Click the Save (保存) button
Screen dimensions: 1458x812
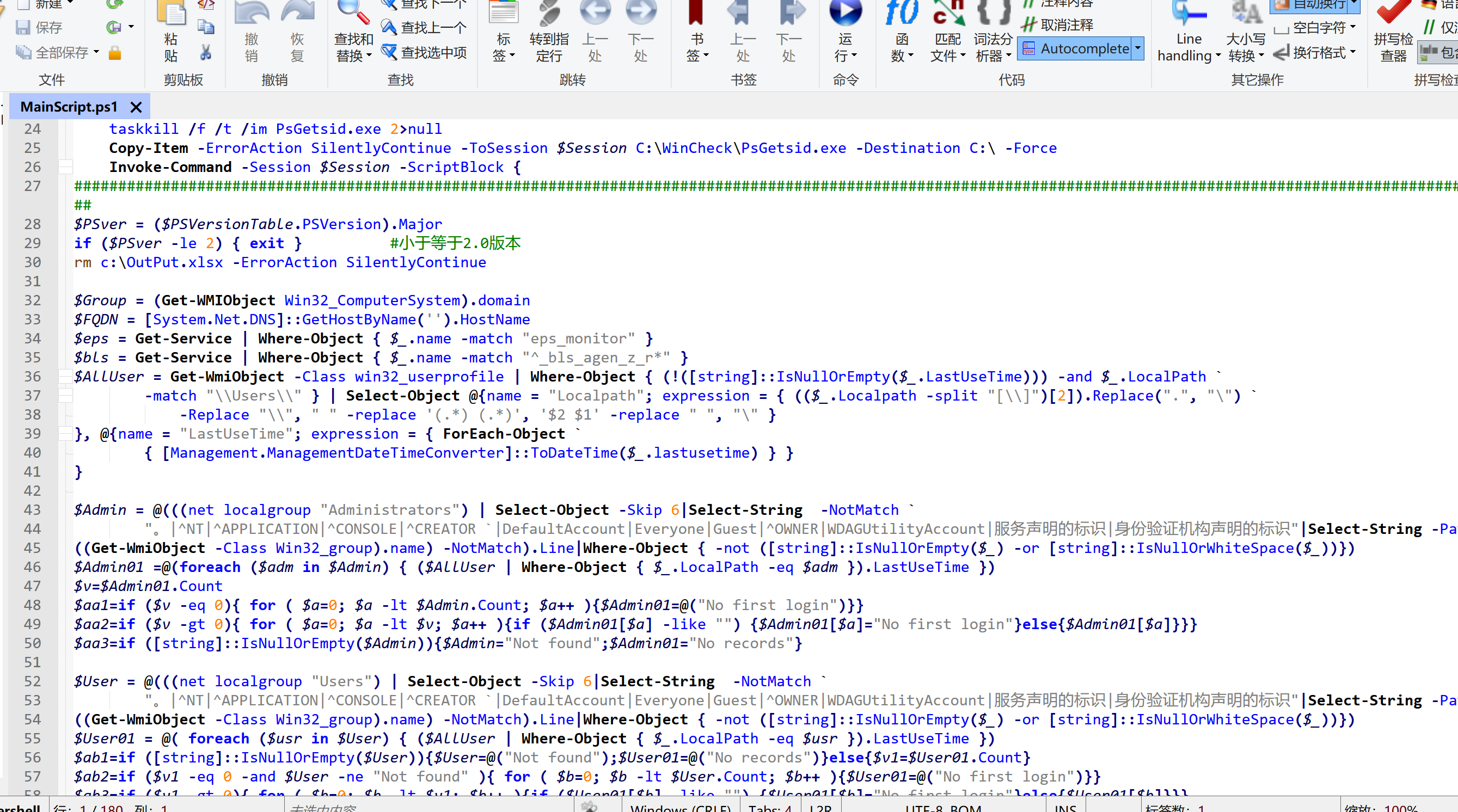click(x=39, y=27)
